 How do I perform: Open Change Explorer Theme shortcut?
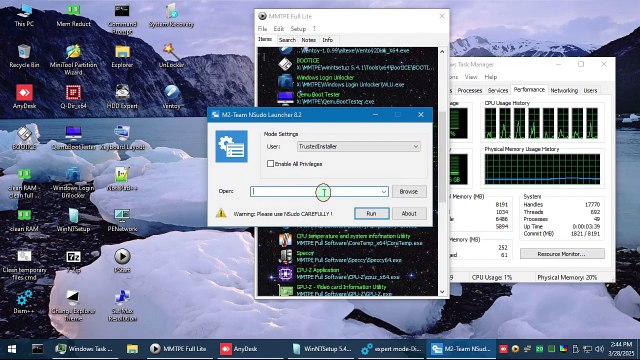[x=73, y=306]
